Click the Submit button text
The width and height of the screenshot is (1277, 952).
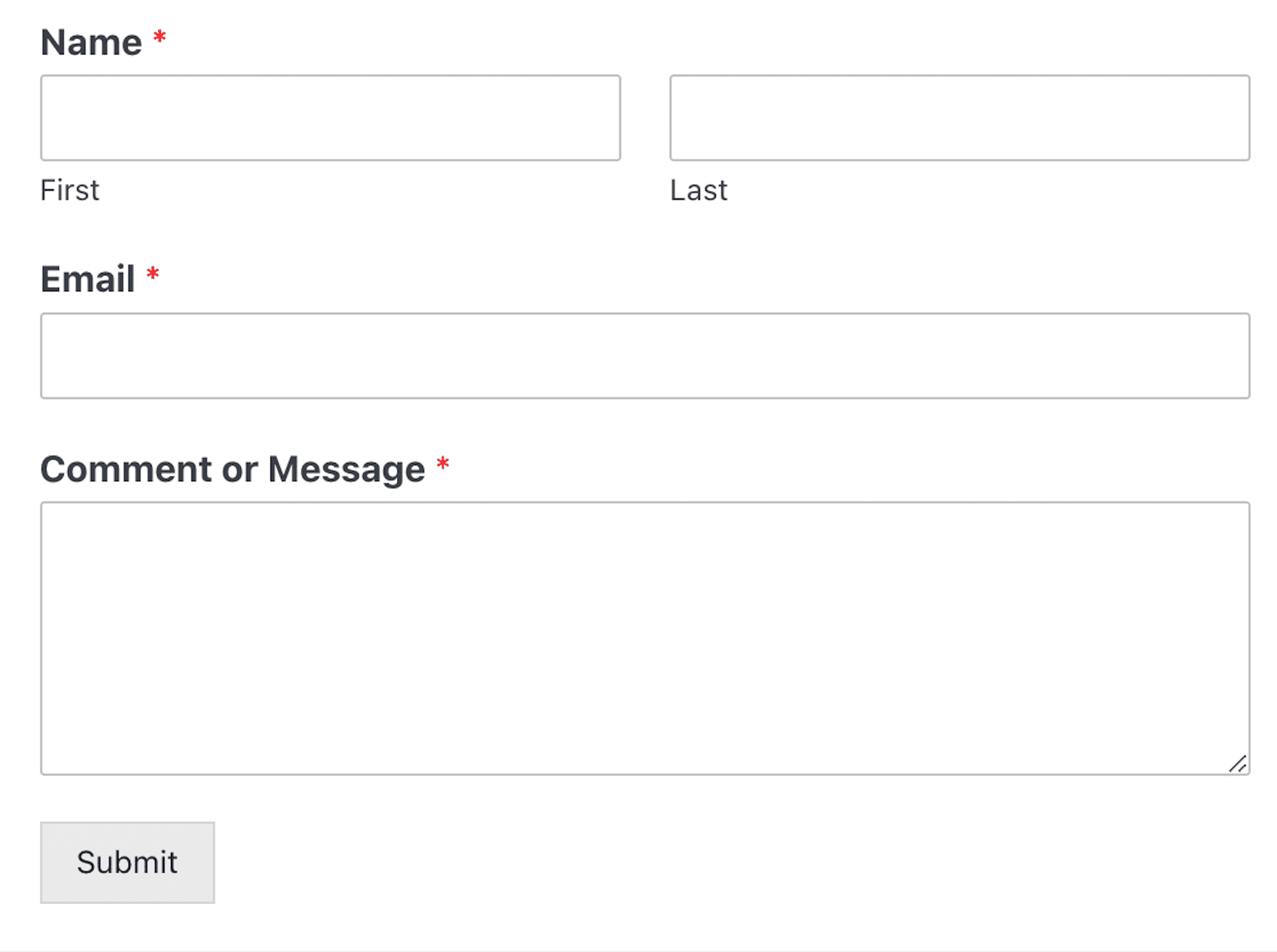(x=126, y=862)
